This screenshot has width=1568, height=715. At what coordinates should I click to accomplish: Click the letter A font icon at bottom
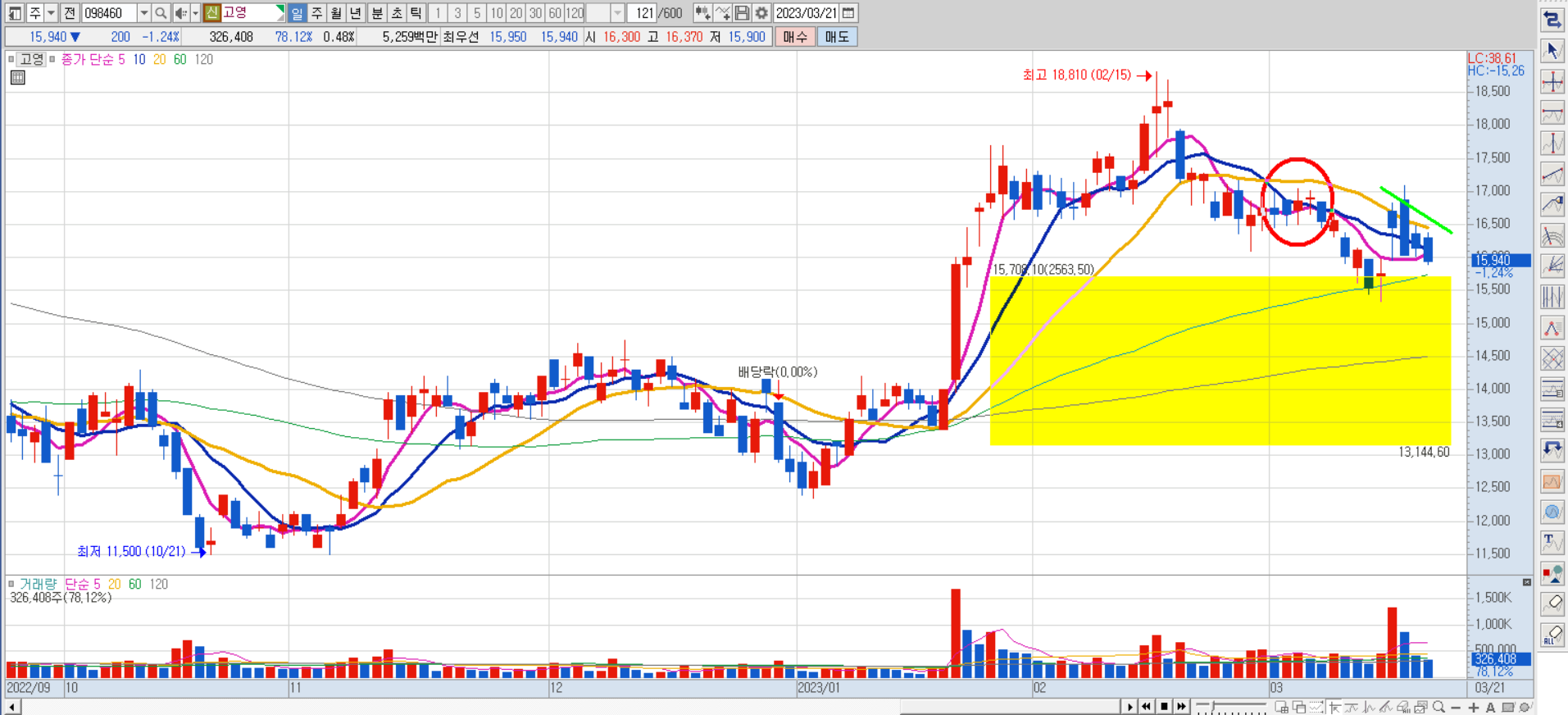(x=1491, y=707)
